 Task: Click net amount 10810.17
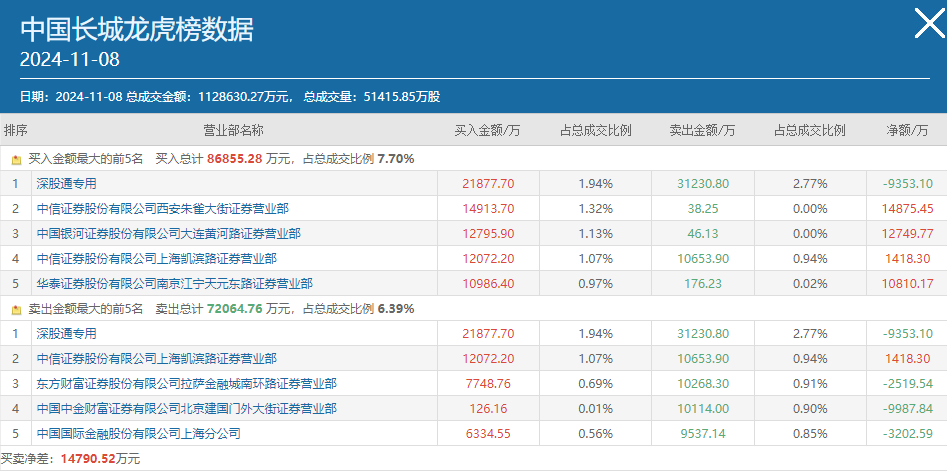908,284
